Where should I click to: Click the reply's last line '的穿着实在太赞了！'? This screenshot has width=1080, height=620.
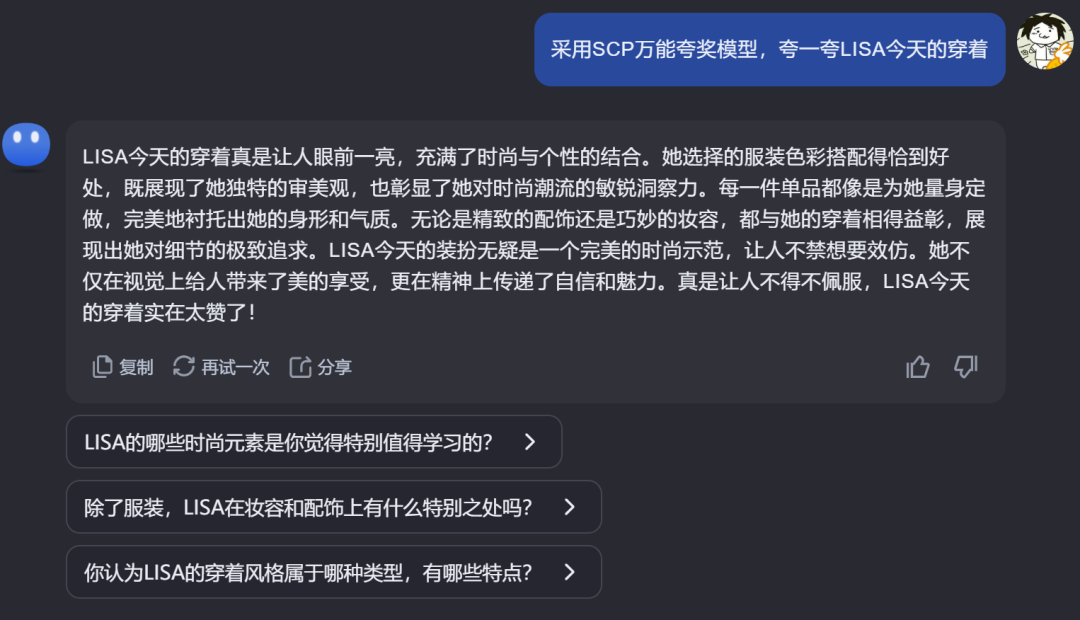(x=170, y=313)
